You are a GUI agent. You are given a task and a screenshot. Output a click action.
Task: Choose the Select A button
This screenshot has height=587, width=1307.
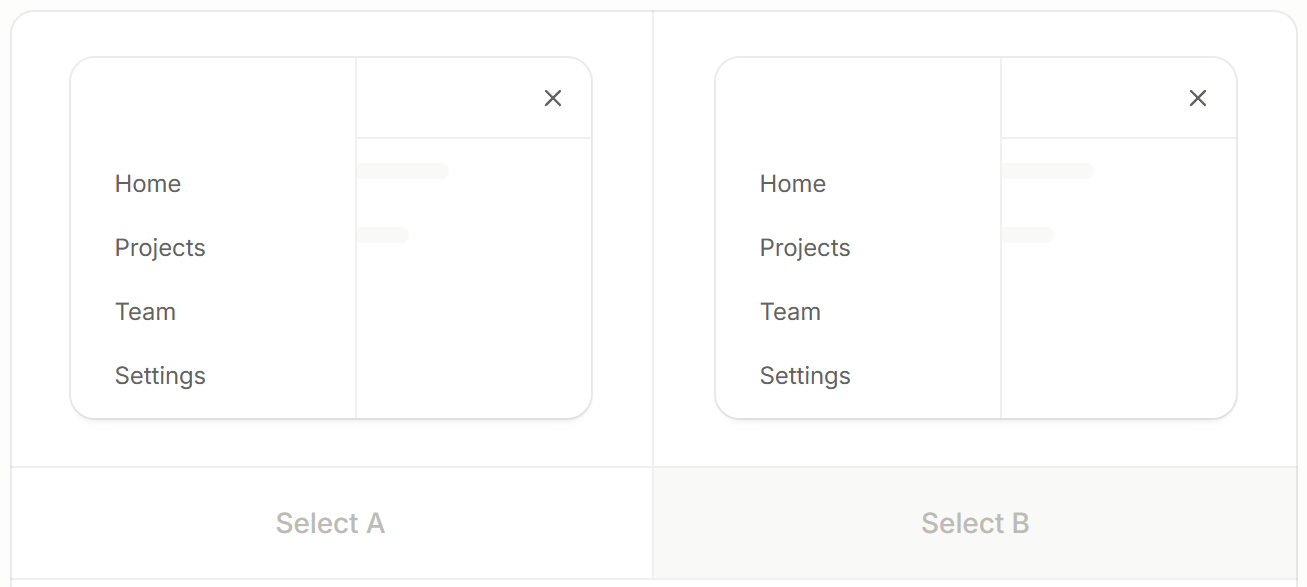[331, 523]
